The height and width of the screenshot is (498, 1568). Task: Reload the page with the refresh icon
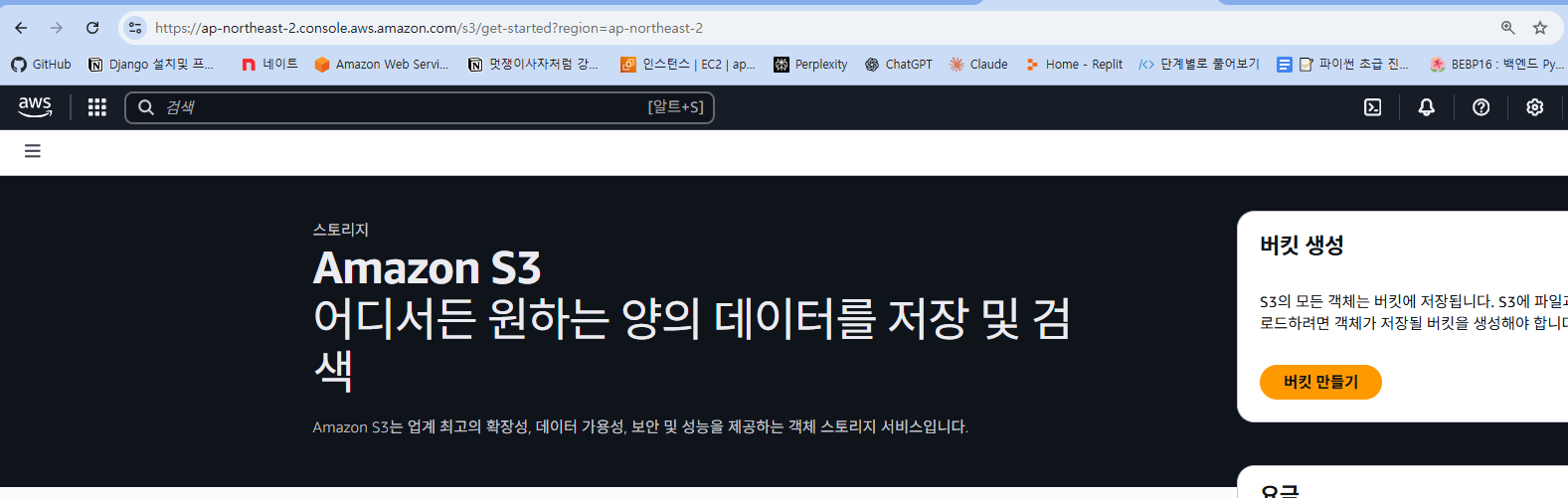tap(92, 28)
